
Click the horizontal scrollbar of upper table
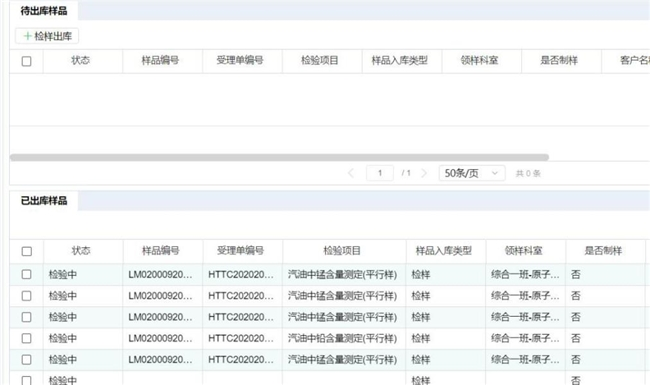pyautogui.click(x=279, y=157)
